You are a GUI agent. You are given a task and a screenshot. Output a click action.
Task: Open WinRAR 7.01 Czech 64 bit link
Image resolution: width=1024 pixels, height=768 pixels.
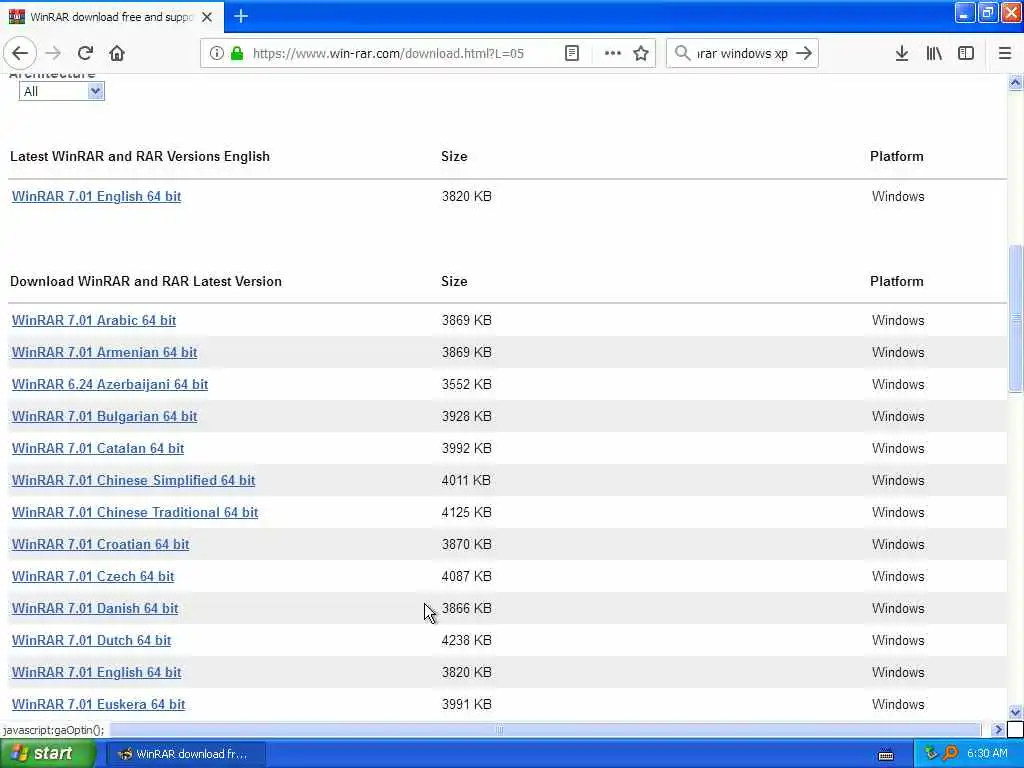pyautogui.click(x=93, y=577)
